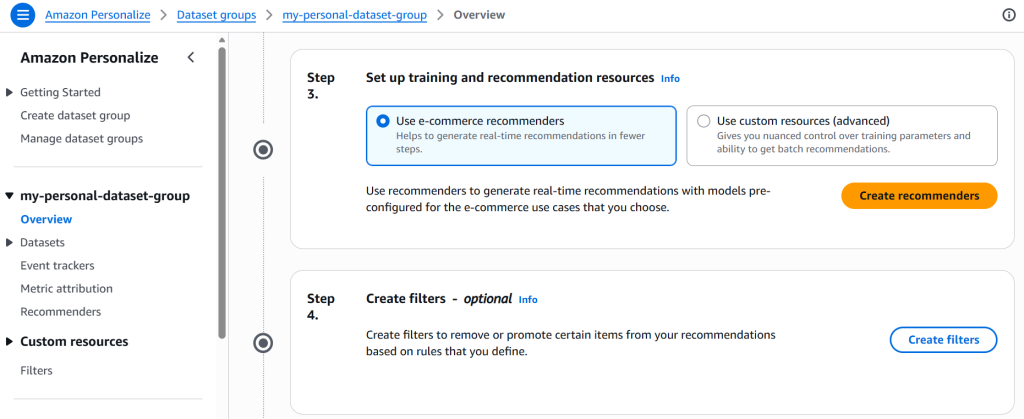Click the Getting Started label in sidebar
The width and height of the screenshot is (1024, 419).
point(60,93)
